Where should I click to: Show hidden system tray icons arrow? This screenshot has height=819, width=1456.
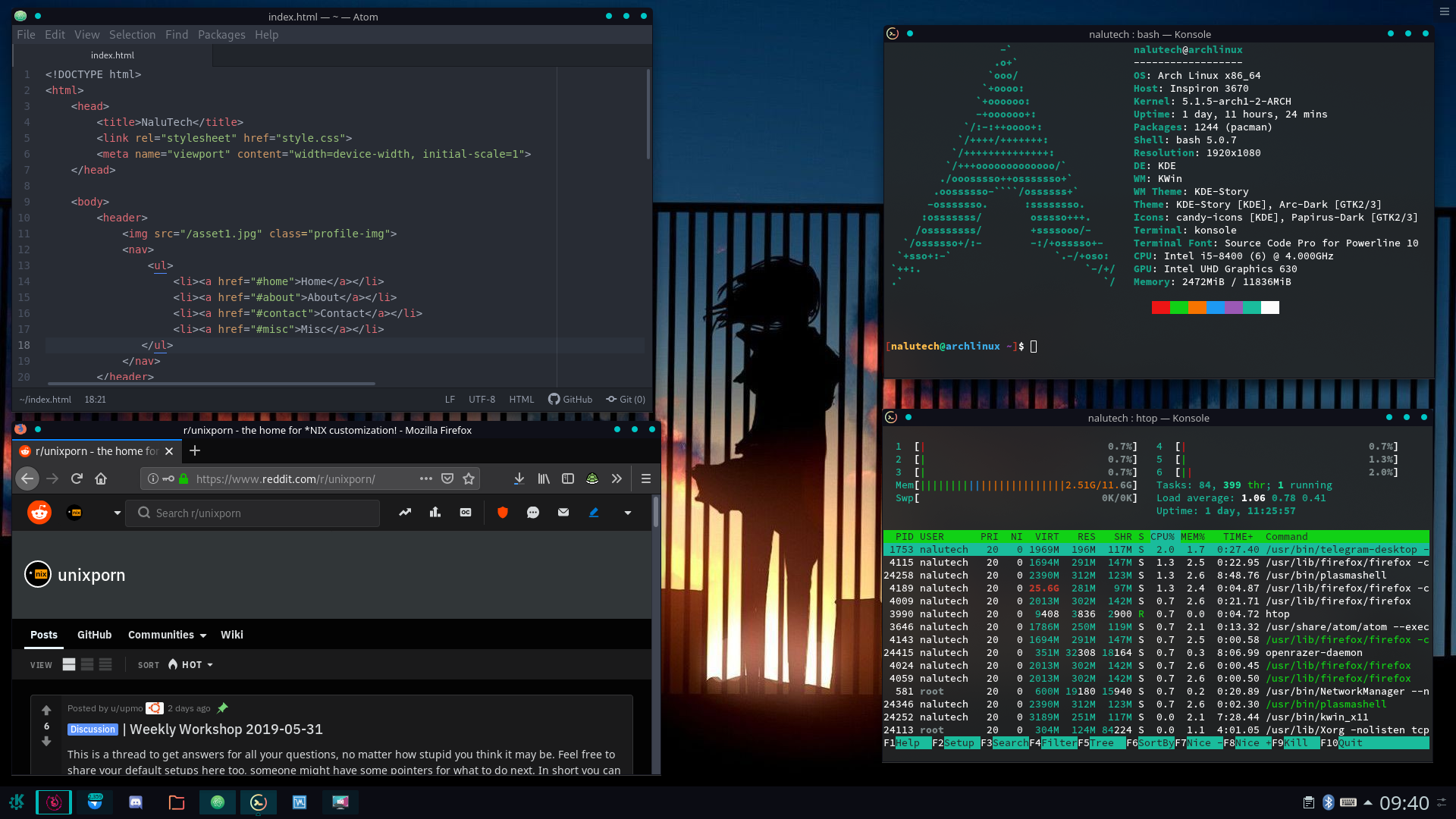1367,802
